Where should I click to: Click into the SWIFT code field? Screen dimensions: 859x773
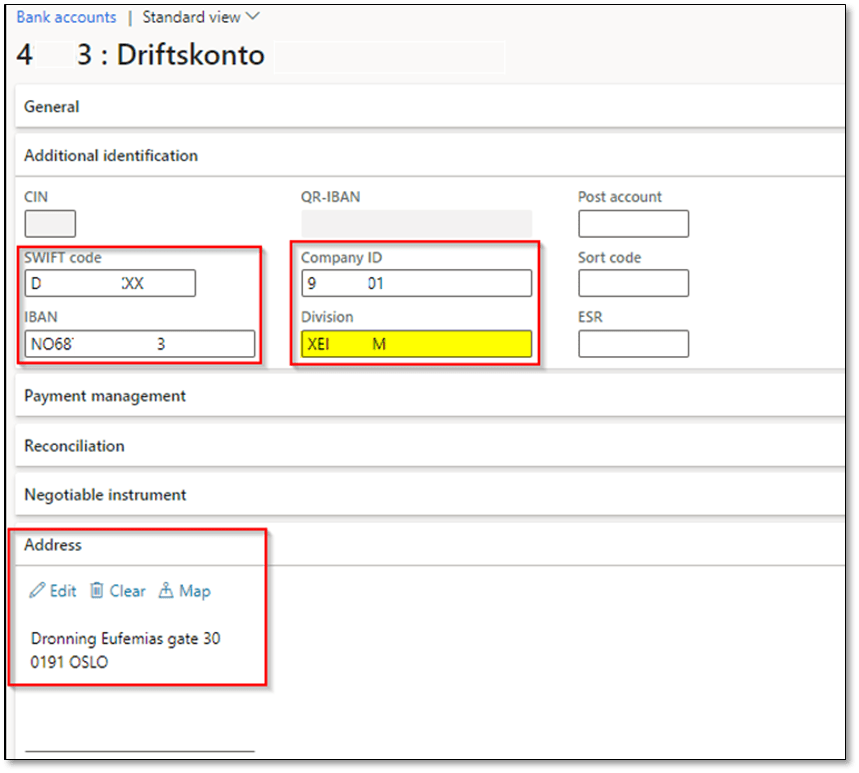[x=110, y=284]
